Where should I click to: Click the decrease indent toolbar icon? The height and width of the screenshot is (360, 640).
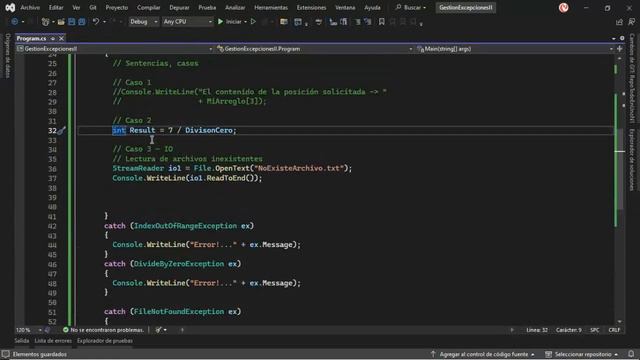click(x=333, y=22)
